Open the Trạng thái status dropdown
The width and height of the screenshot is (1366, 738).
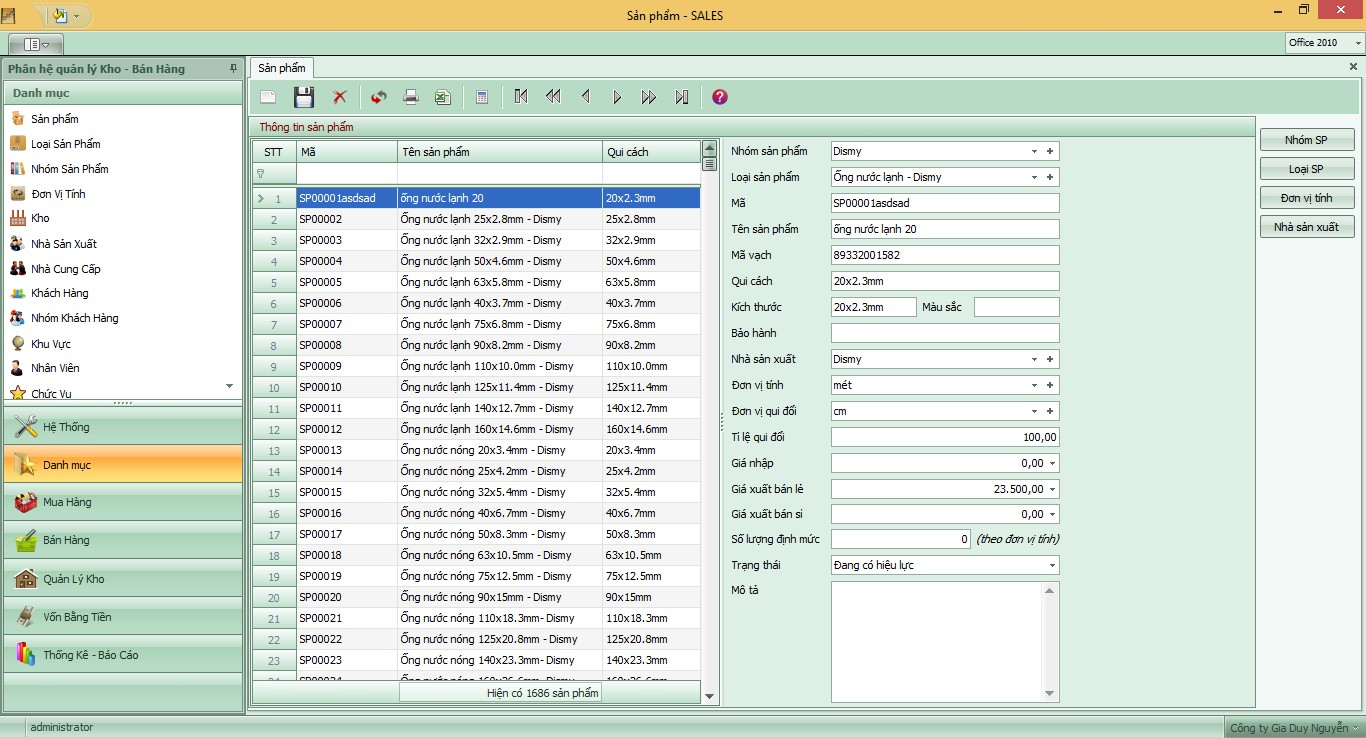tap(1052, 566)
